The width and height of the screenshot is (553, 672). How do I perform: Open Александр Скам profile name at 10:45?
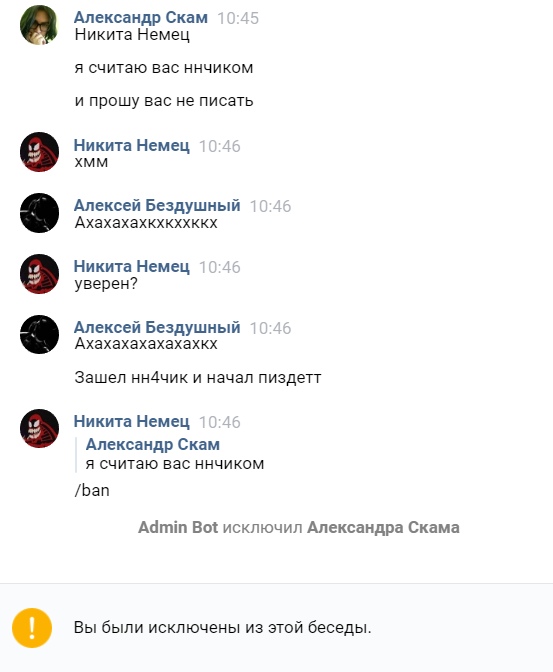pyautogui.click(x=141, y=18)
